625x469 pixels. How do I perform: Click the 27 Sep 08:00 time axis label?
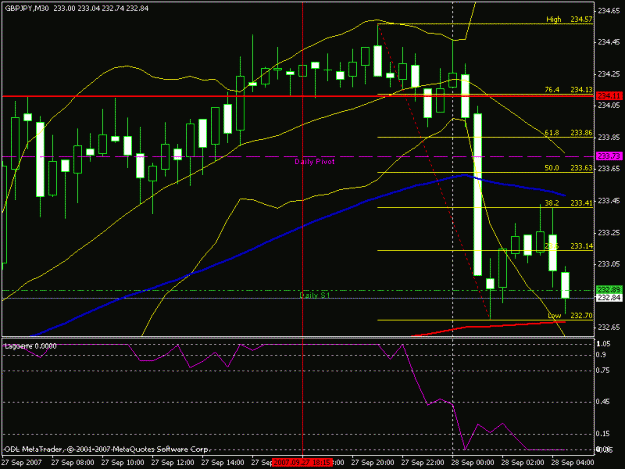tap(73, 463)
